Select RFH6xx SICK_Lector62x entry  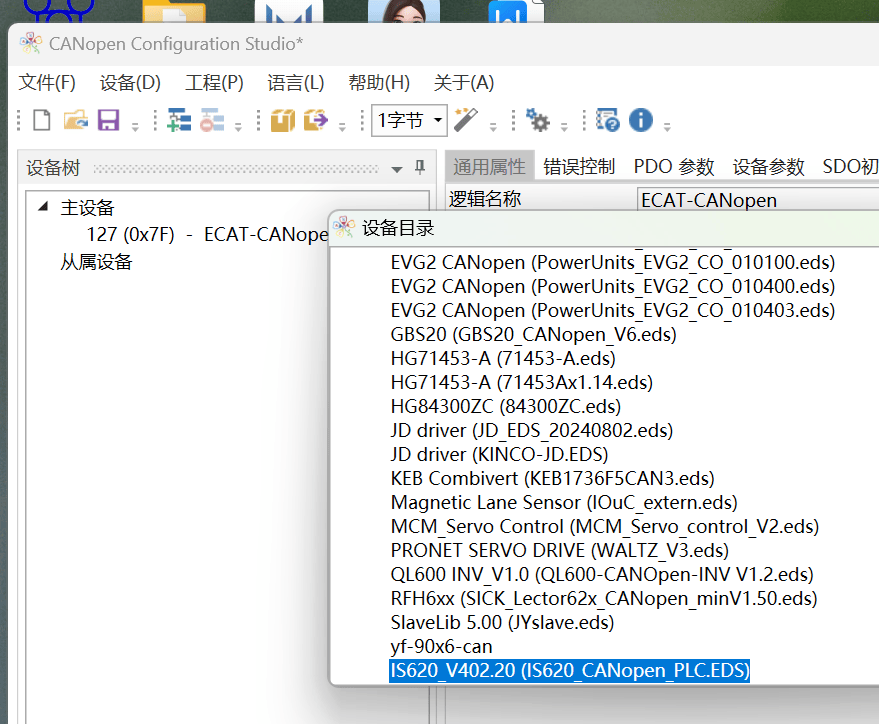point(604,598)
